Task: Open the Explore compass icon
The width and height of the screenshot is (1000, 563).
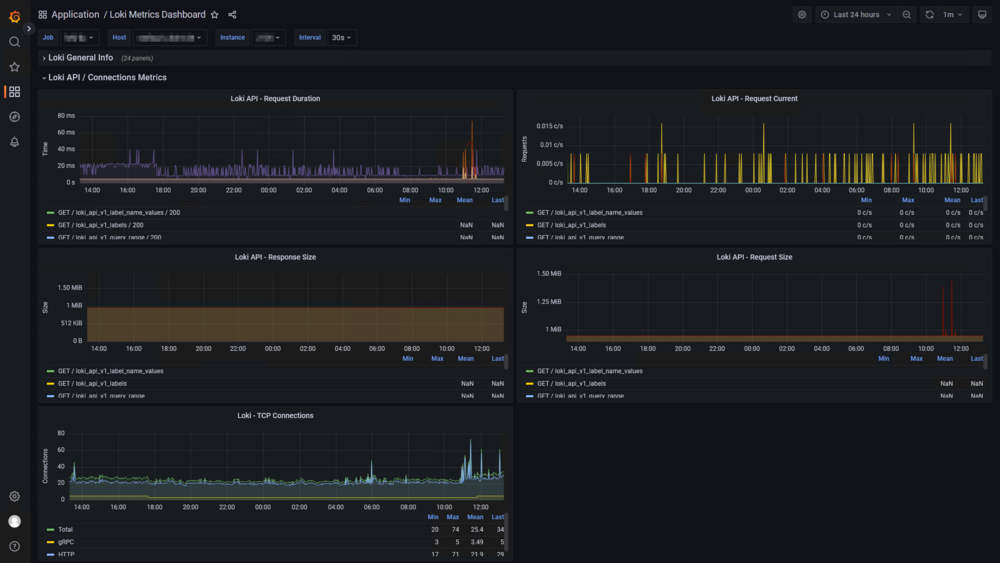Action: (x=14, y=117)
